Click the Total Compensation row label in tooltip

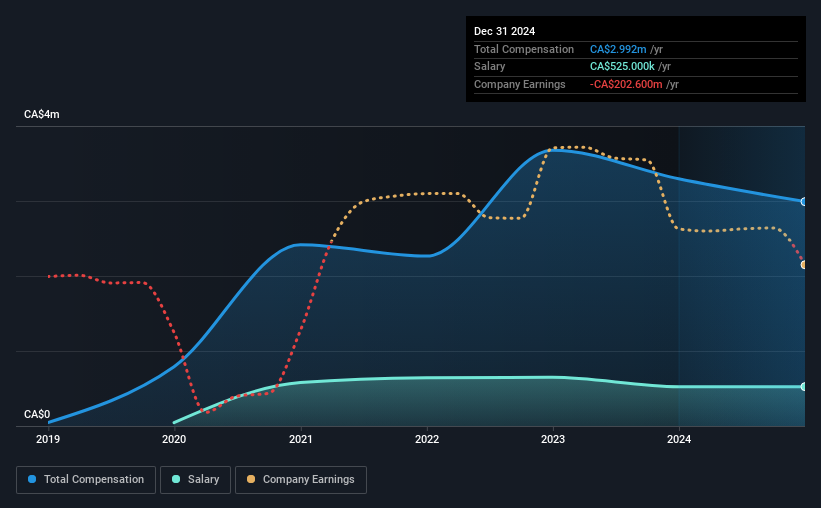tap(524, 49)
